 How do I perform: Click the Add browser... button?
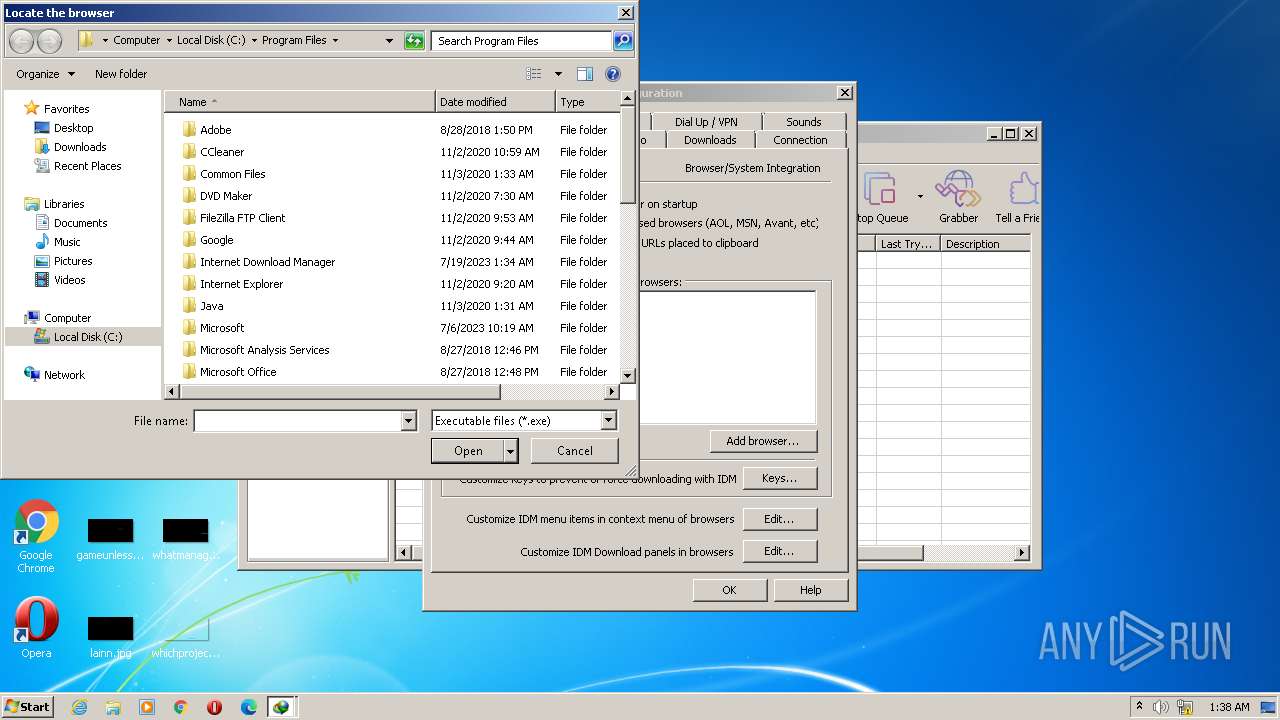pos(763,441)
